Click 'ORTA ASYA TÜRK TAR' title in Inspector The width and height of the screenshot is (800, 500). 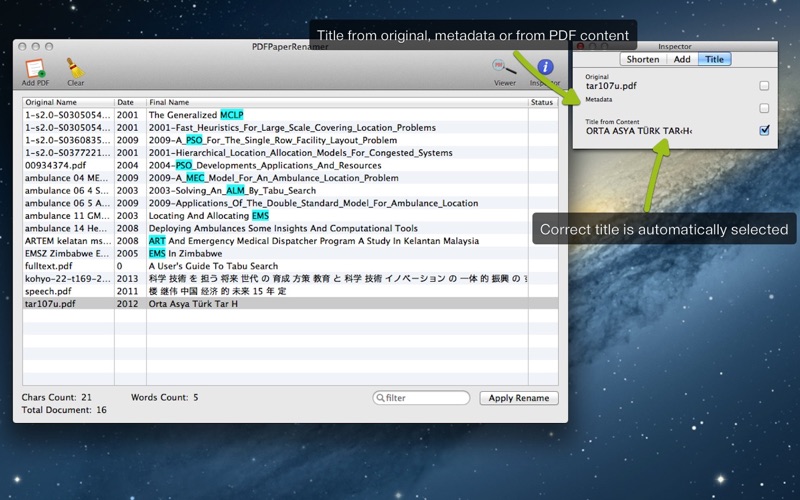coord(639,131)
